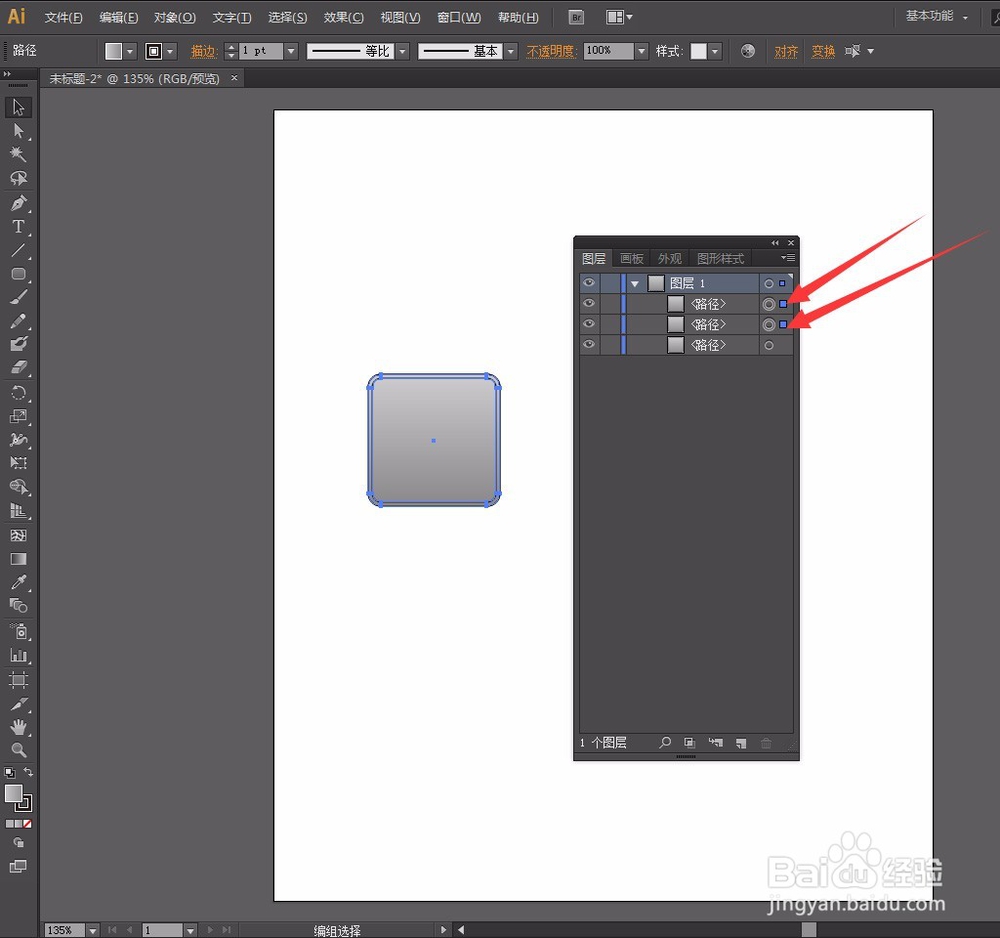Open the 对象(O) menu
The width and height of the screenshot is (1000, 938).
175,17
